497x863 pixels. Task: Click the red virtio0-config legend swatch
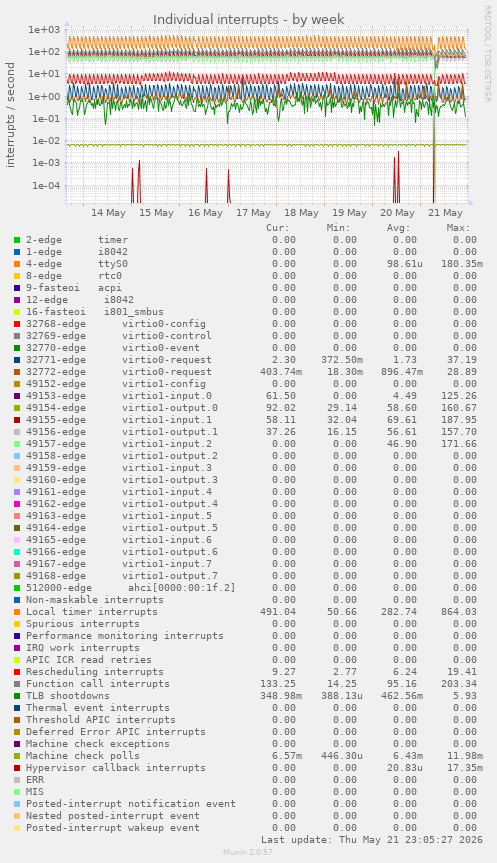pos(17,324)
